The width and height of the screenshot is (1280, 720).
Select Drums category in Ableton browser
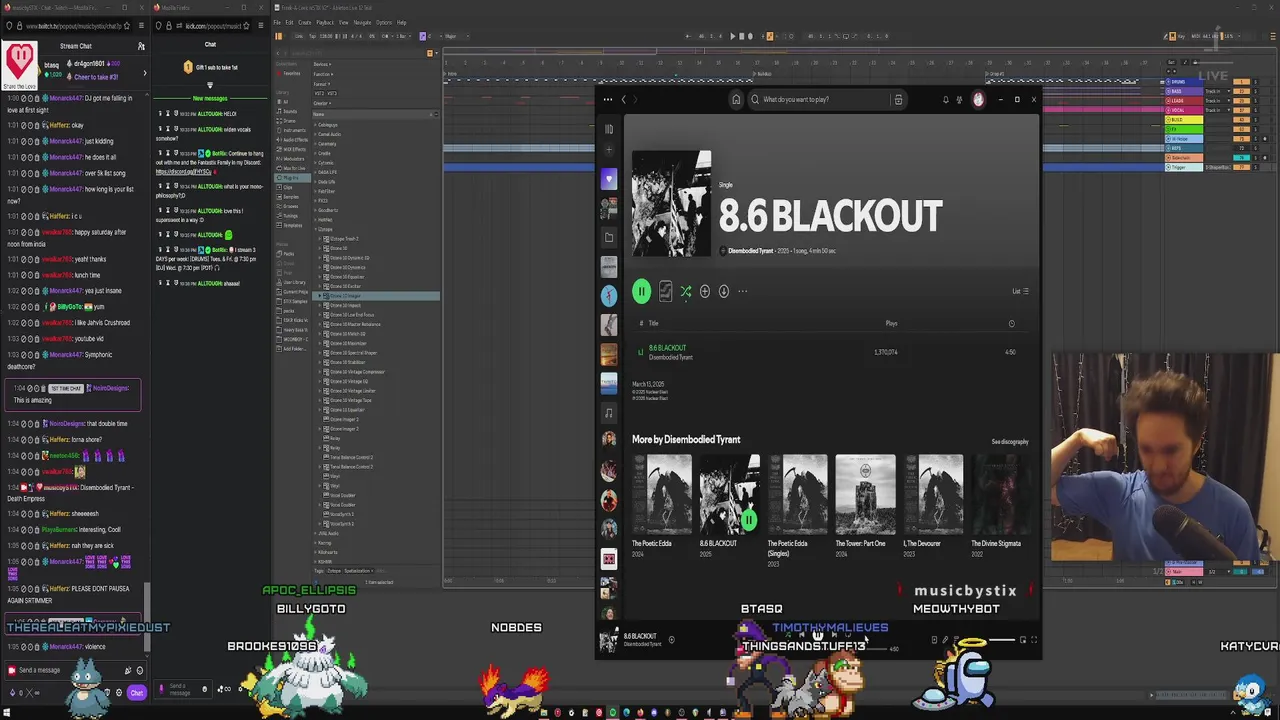[x=287, y=121]
